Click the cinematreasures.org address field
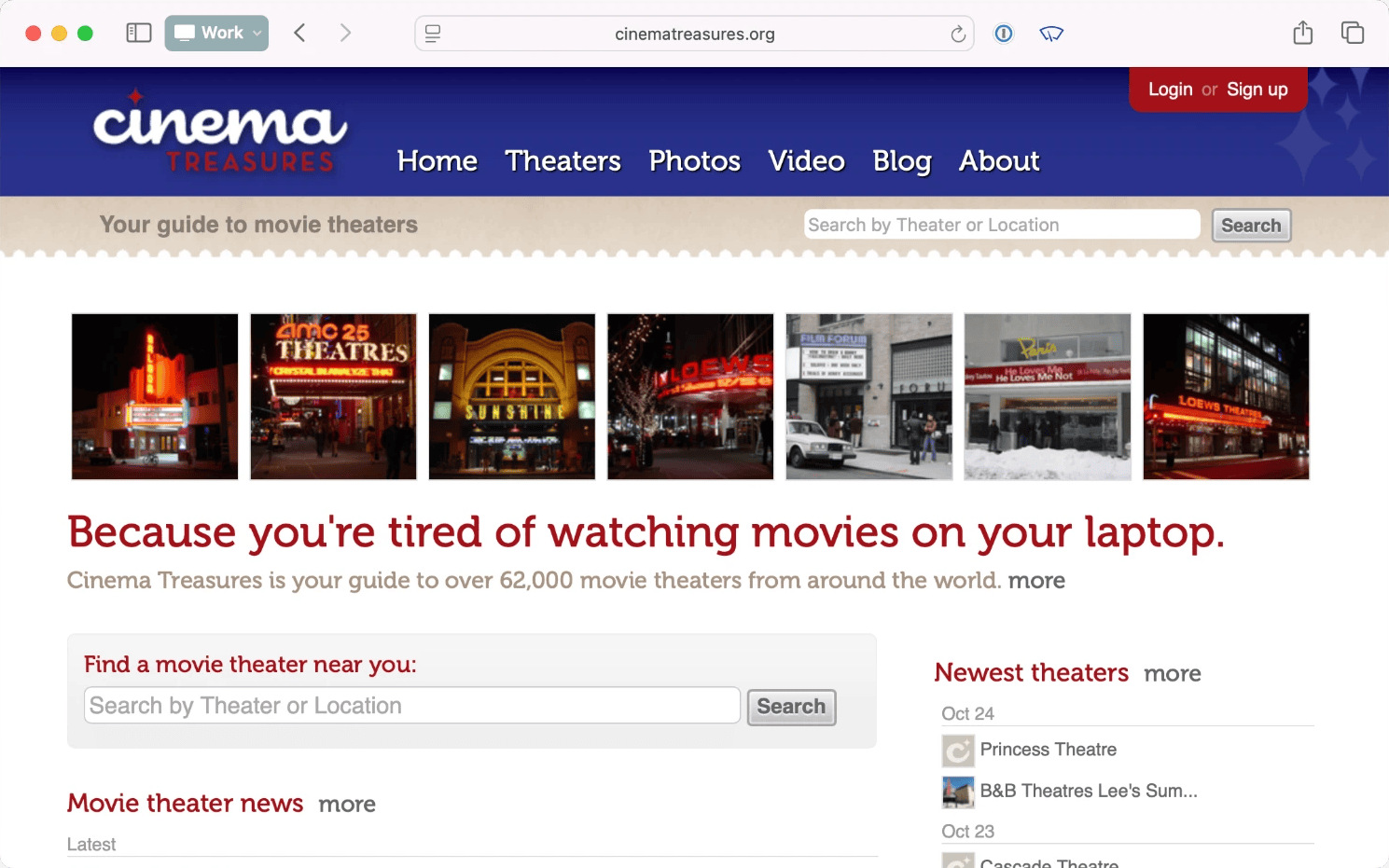 click(694, 34)
